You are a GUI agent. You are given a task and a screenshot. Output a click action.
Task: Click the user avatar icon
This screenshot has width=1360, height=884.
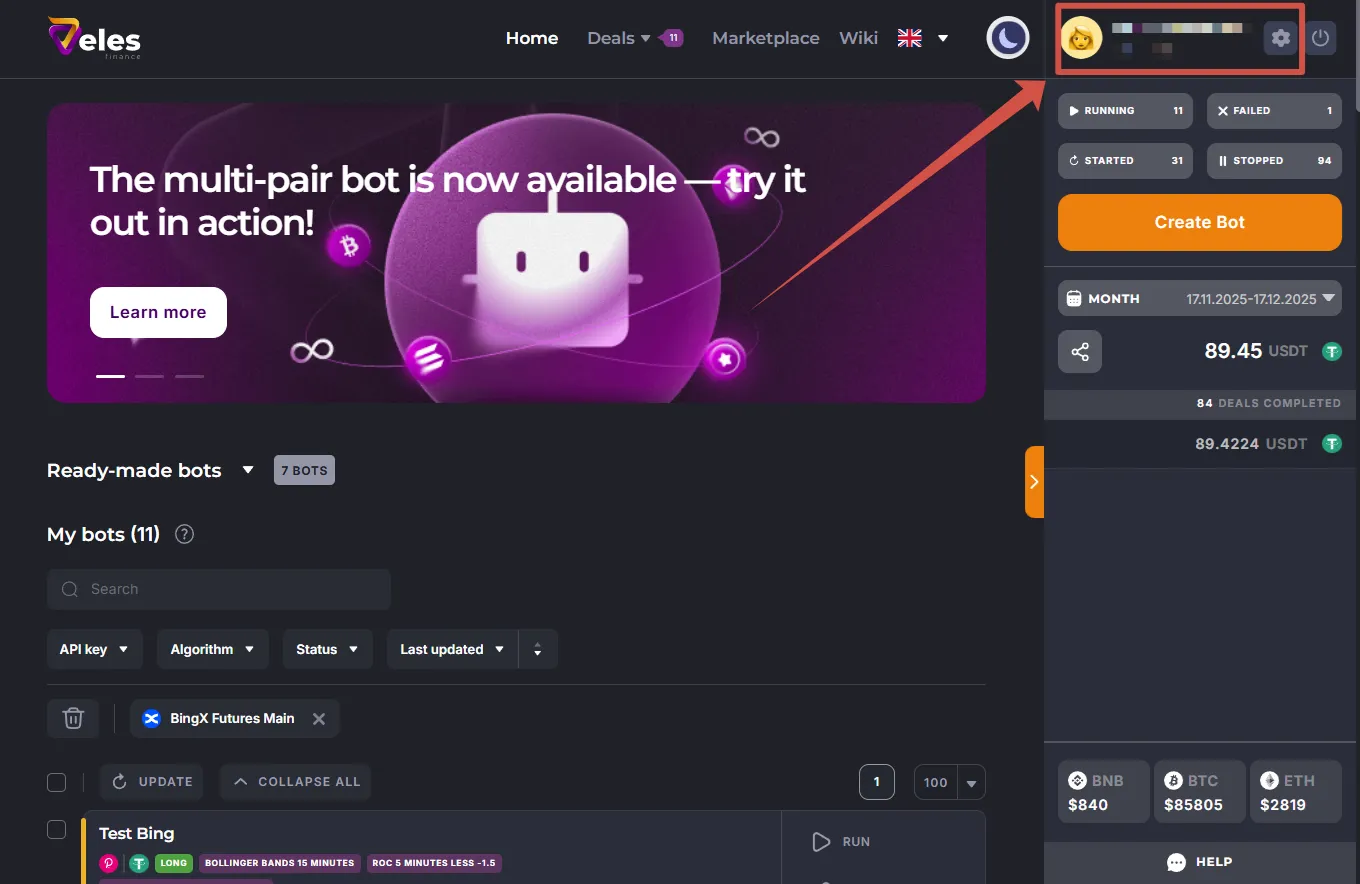tap(1081, 39)
